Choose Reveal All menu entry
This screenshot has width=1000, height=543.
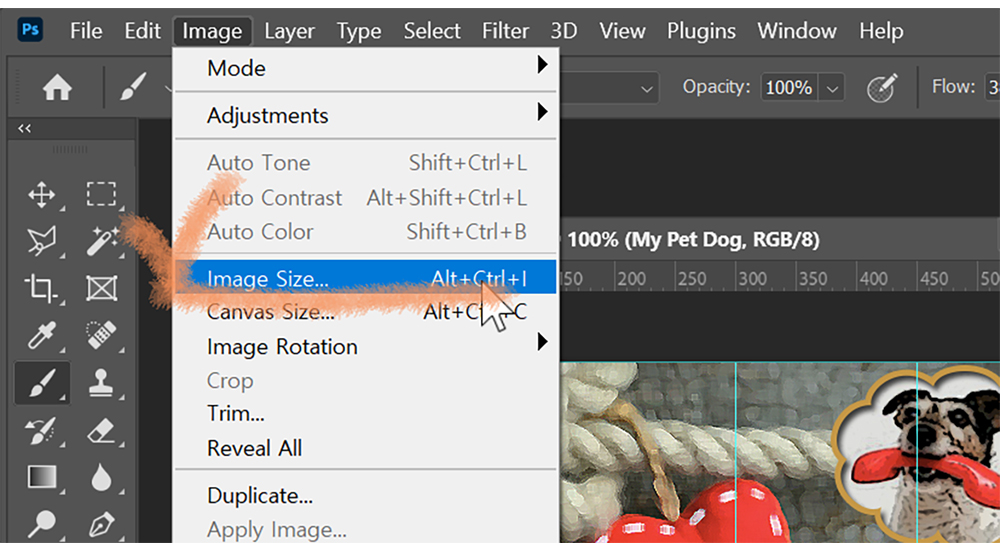click(x=365, y=448)
